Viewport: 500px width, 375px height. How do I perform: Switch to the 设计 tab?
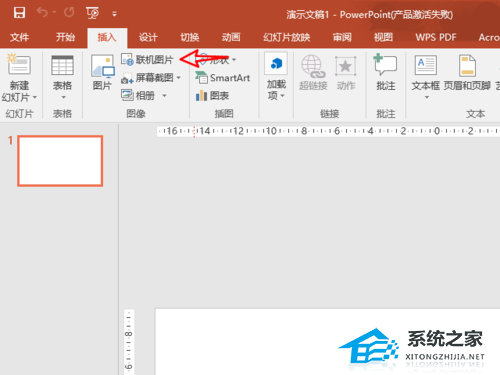click(x=148, y=37)
